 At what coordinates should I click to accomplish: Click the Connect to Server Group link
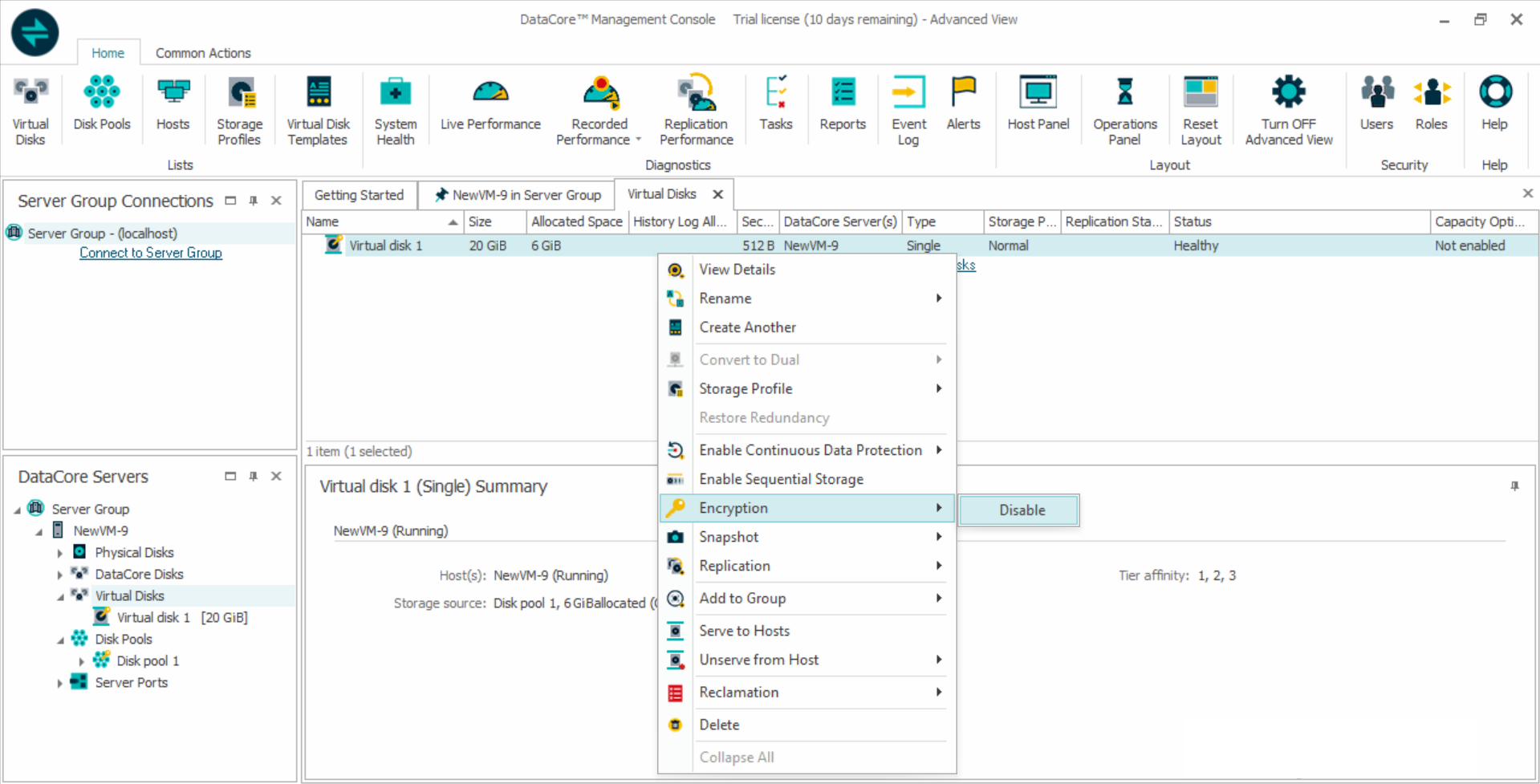click(x=151, y=253)
